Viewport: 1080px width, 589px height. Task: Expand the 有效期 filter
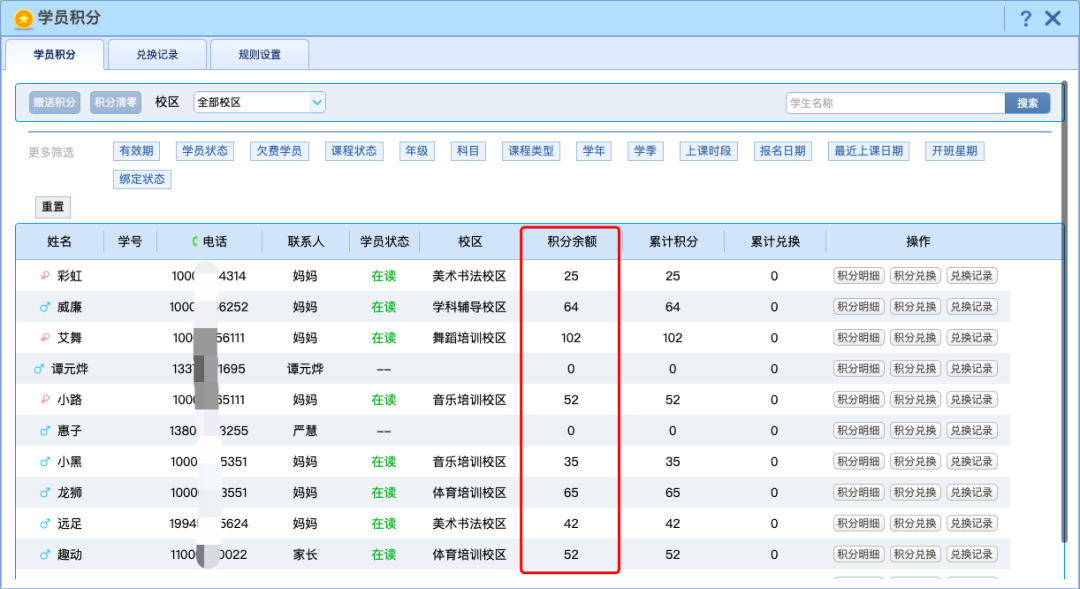136,151
